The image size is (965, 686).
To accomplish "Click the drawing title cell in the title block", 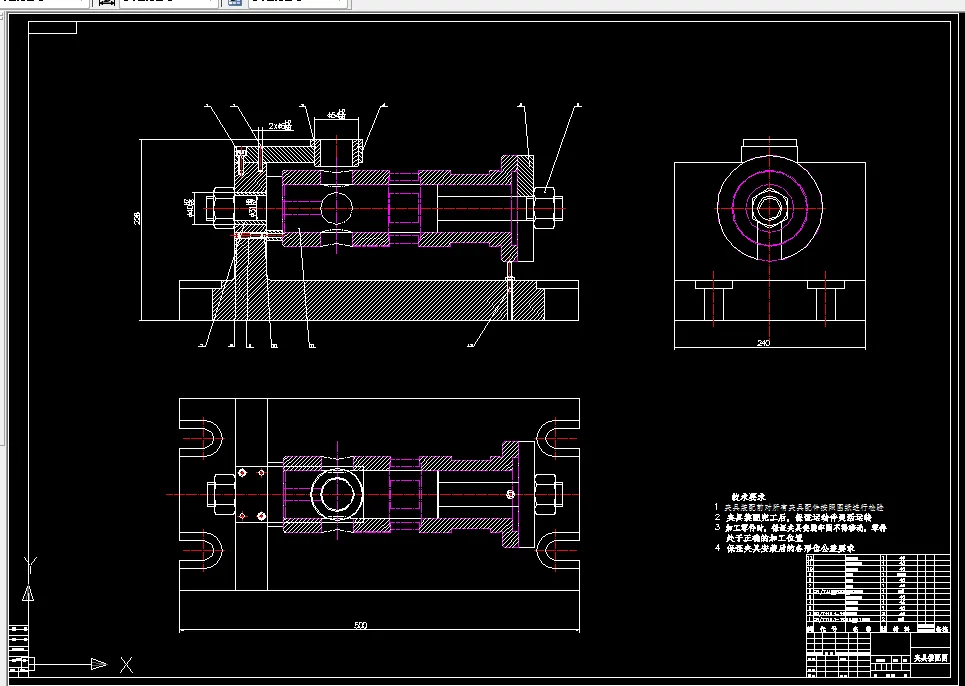I will (x=930, y=658).
